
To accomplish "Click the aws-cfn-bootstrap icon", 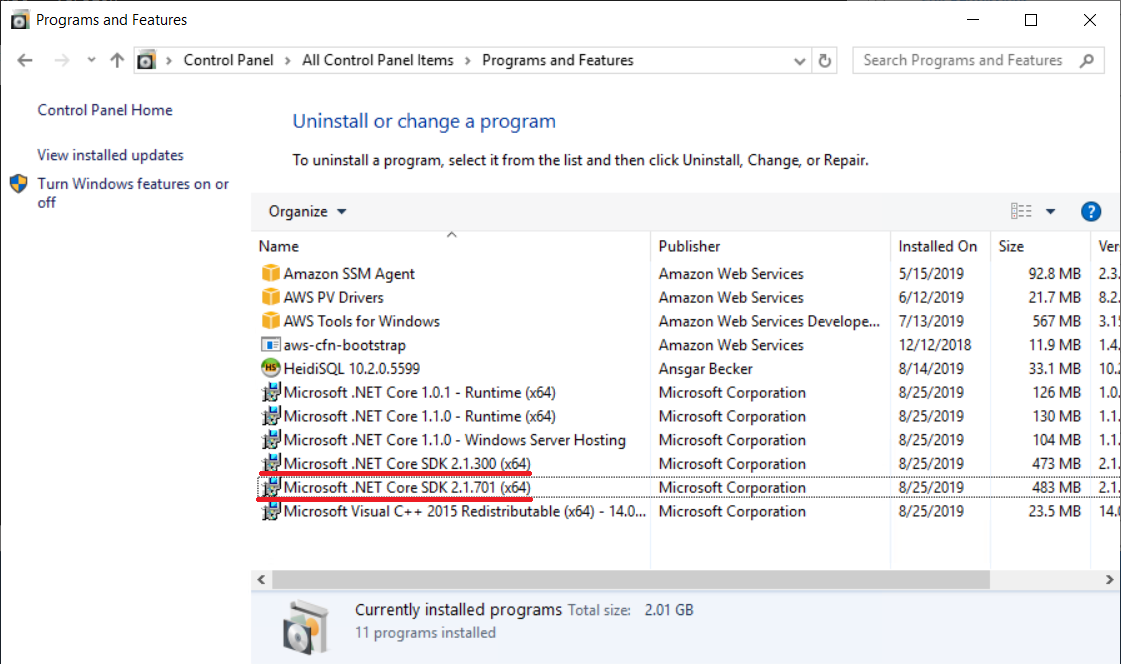I will pos(270,345).
